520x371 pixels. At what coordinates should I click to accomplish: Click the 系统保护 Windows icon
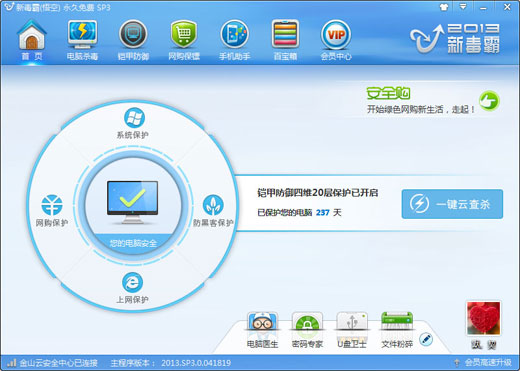(134, 118)
